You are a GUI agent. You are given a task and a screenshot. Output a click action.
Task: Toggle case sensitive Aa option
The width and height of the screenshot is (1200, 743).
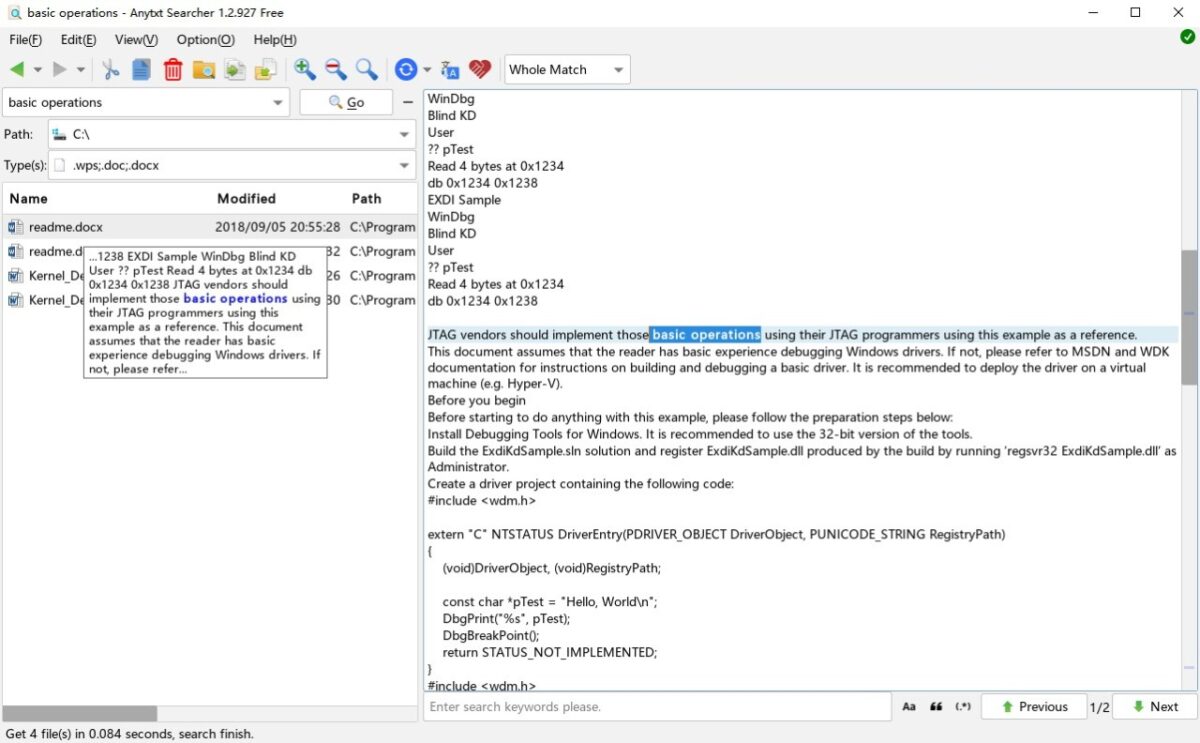(909, 707)
